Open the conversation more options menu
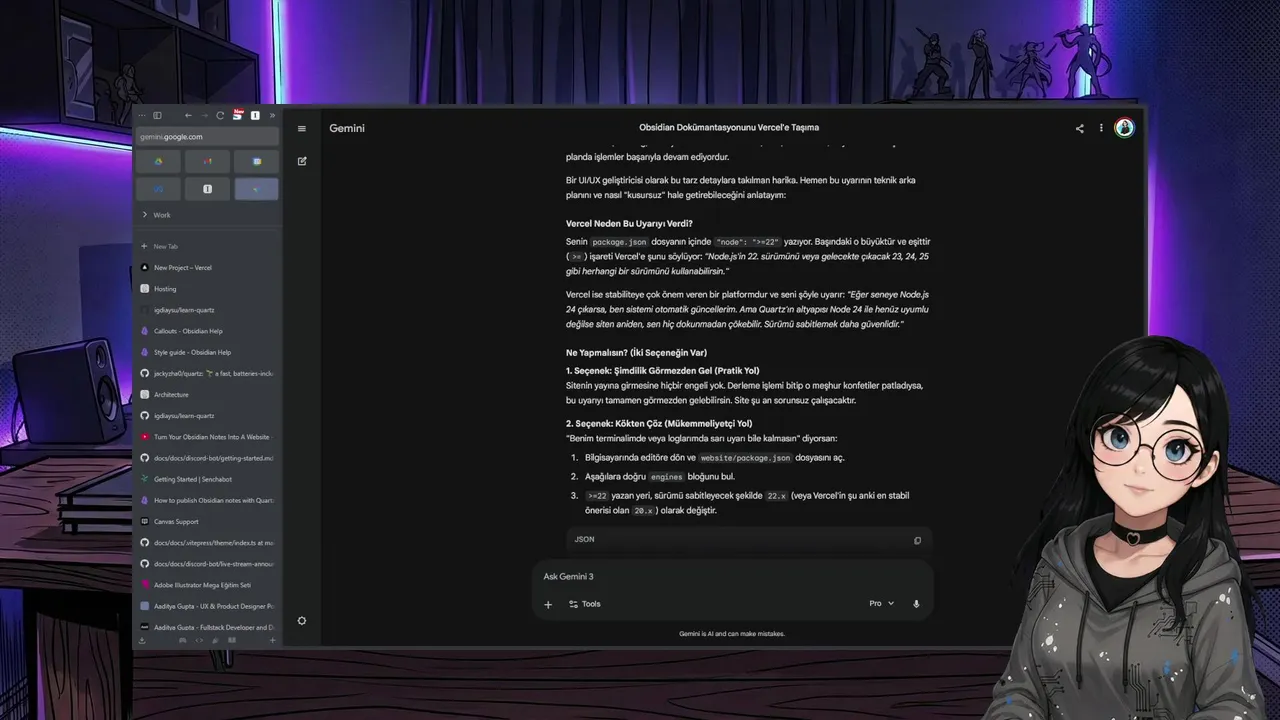The width and height of the screenshot is (1280, 720). click(x=1101, y=128)
